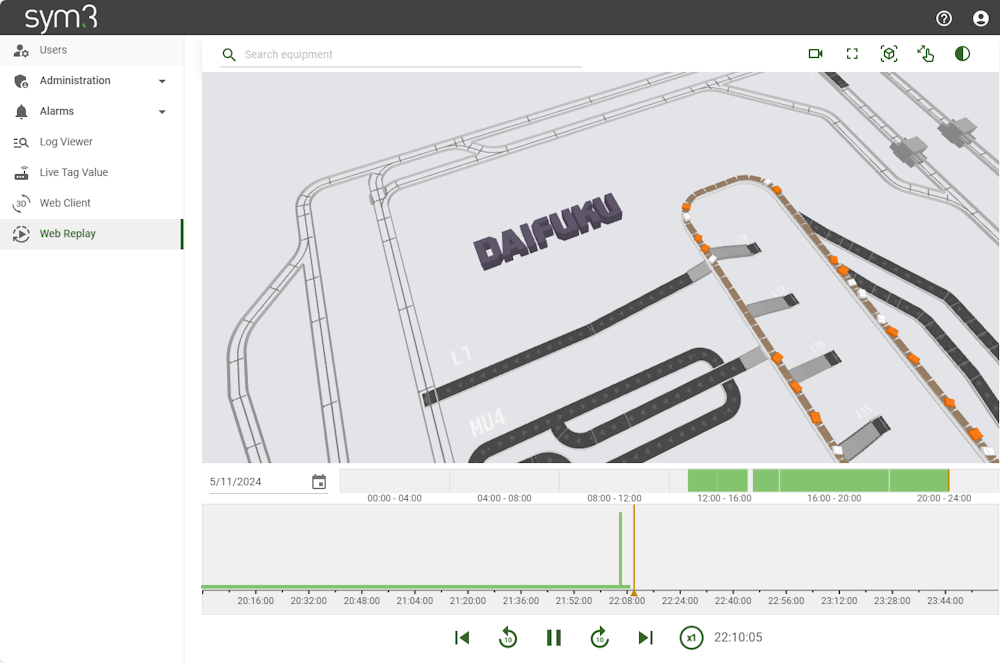1000x663 pixels.
Task: Open the Log Viewer page
Action: pos(92,142)
